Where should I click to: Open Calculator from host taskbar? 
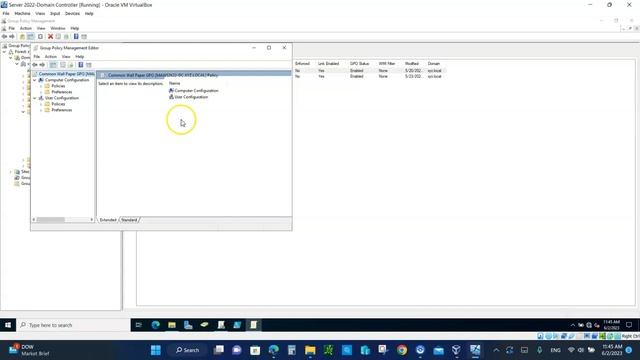(x=292, y=350)
